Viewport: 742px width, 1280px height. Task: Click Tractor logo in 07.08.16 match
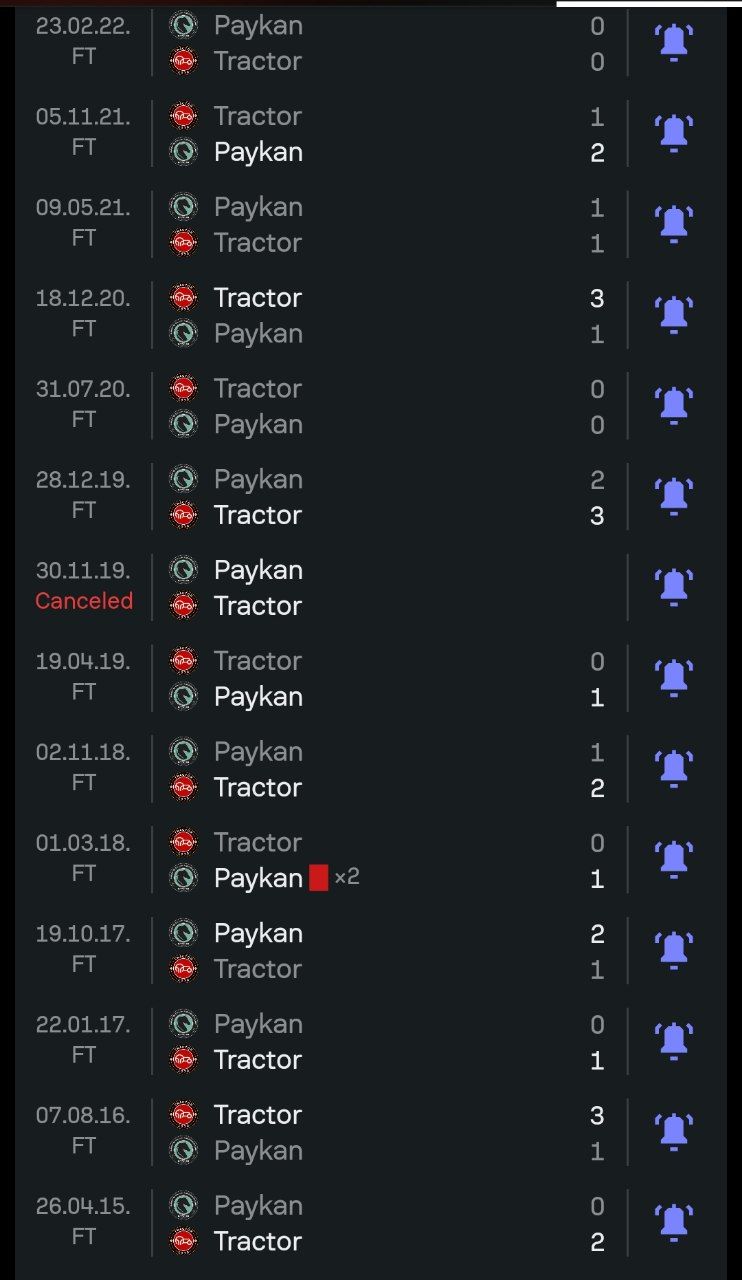[x=183, y=1114]
